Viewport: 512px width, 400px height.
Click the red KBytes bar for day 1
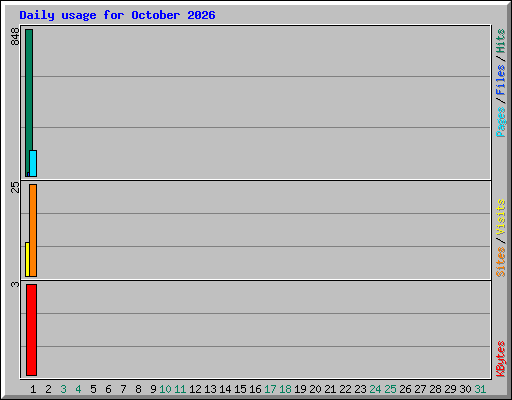pyautogui.click(x=31, y=330)
